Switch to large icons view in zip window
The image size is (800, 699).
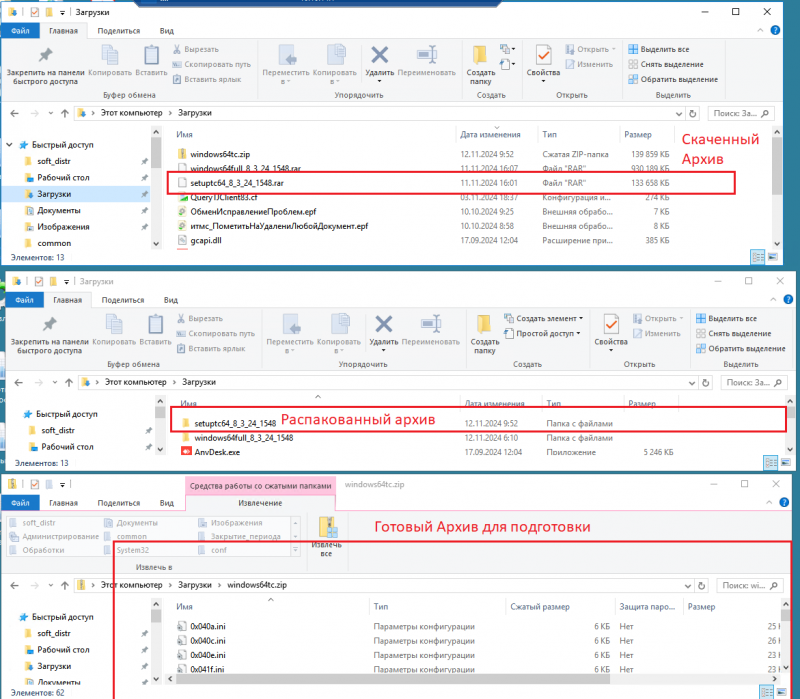pos(781,691)
